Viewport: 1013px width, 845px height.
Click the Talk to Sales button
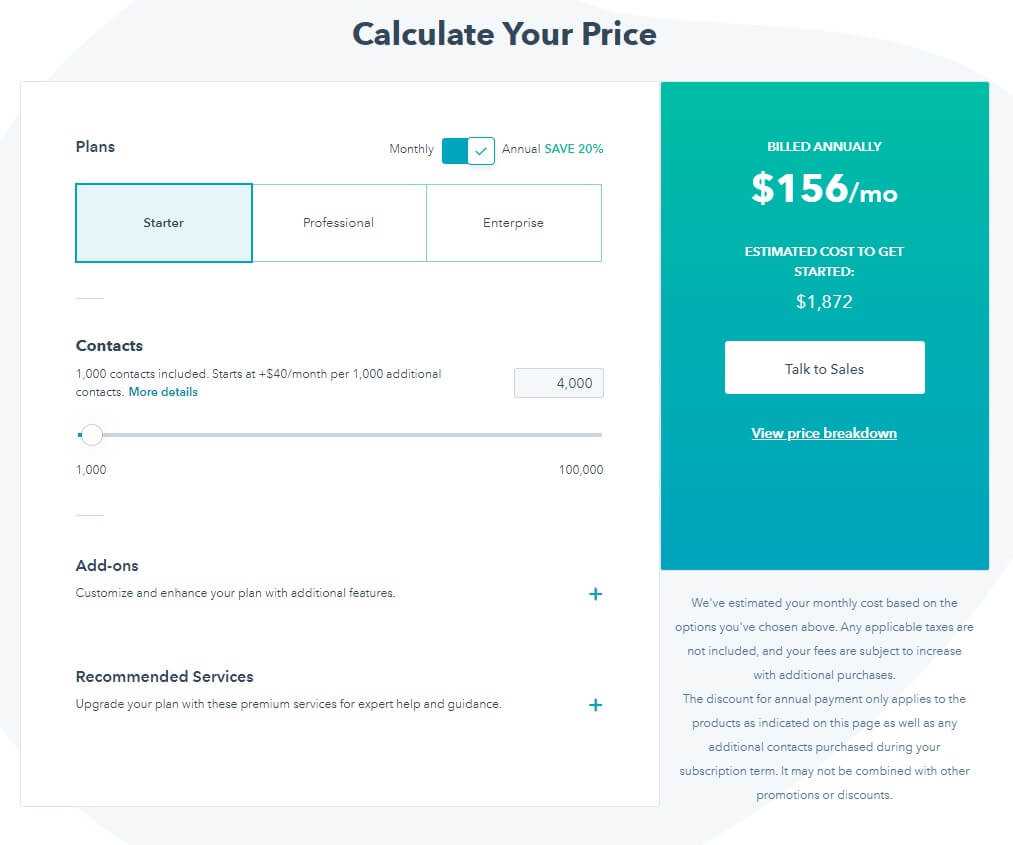[x=824, y=368]
